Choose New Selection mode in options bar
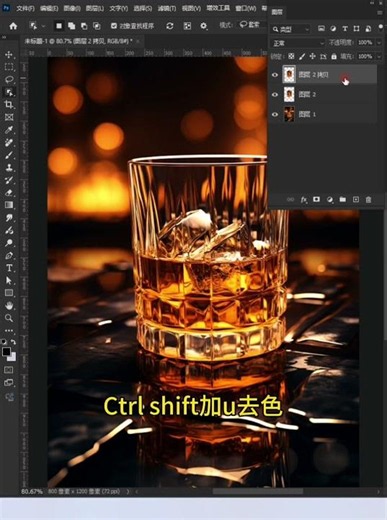 59,26
